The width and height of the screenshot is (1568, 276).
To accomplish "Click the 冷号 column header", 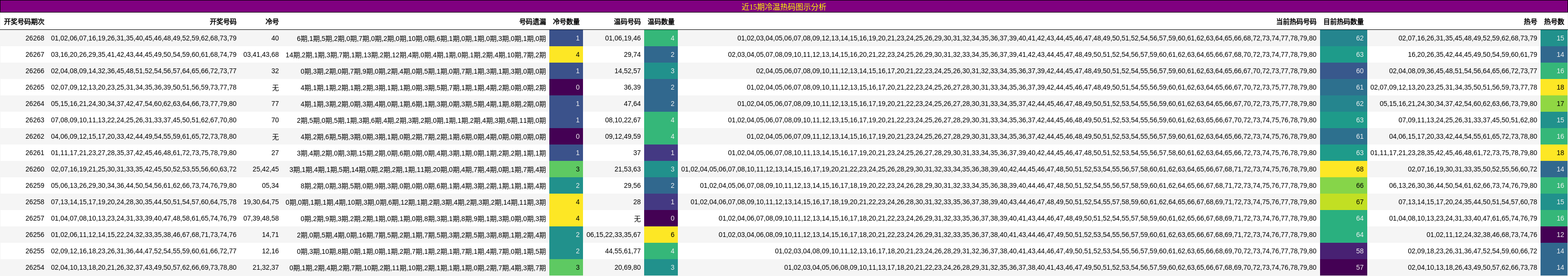I will click(272, 22).
